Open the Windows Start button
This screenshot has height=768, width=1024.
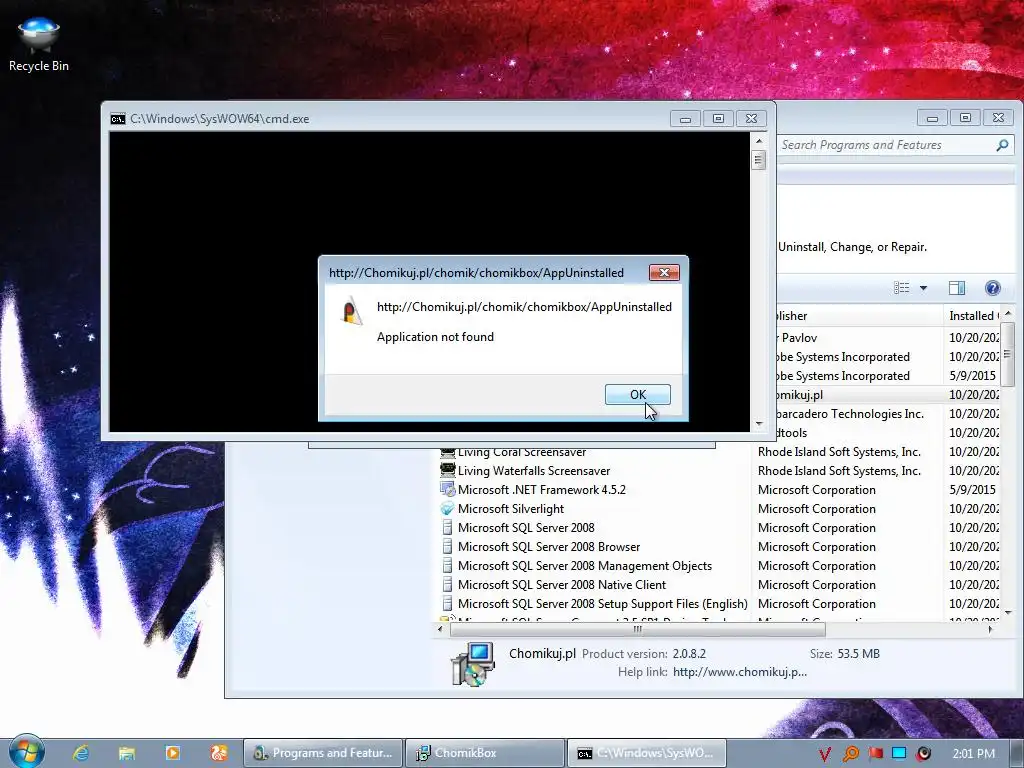coord(25,752)
